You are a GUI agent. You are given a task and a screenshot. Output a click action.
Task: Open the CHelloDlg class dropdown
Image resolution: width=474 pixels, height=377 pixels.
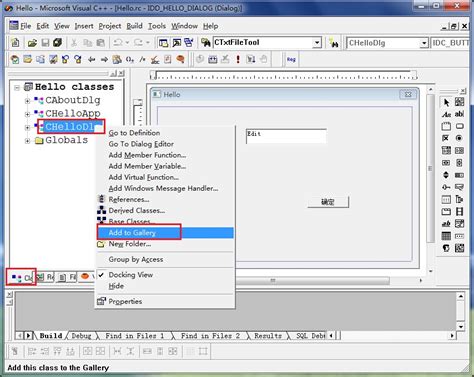pos(424,43)
